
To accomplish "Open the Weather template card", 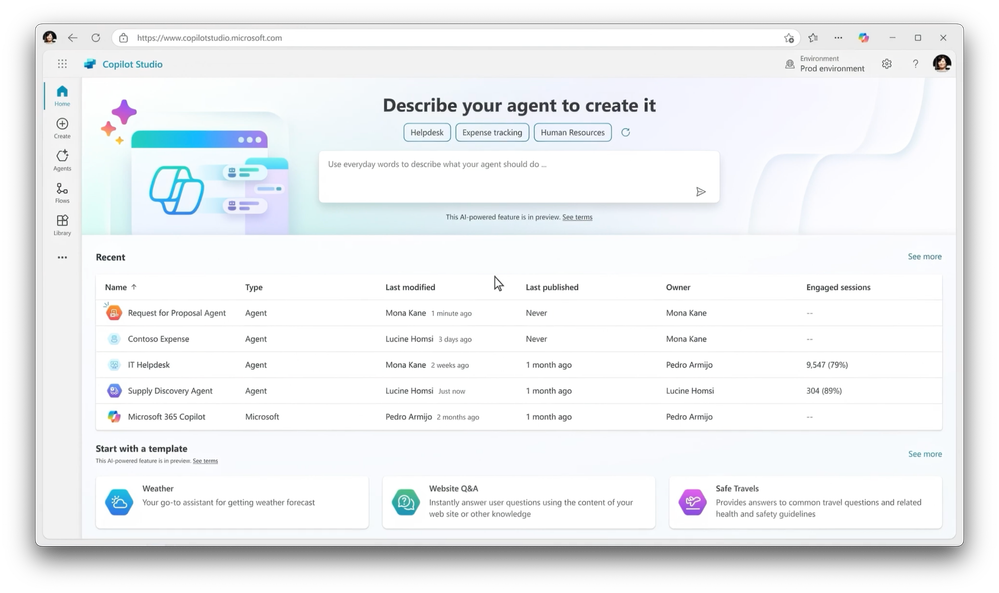I will [x=232, y=502].
